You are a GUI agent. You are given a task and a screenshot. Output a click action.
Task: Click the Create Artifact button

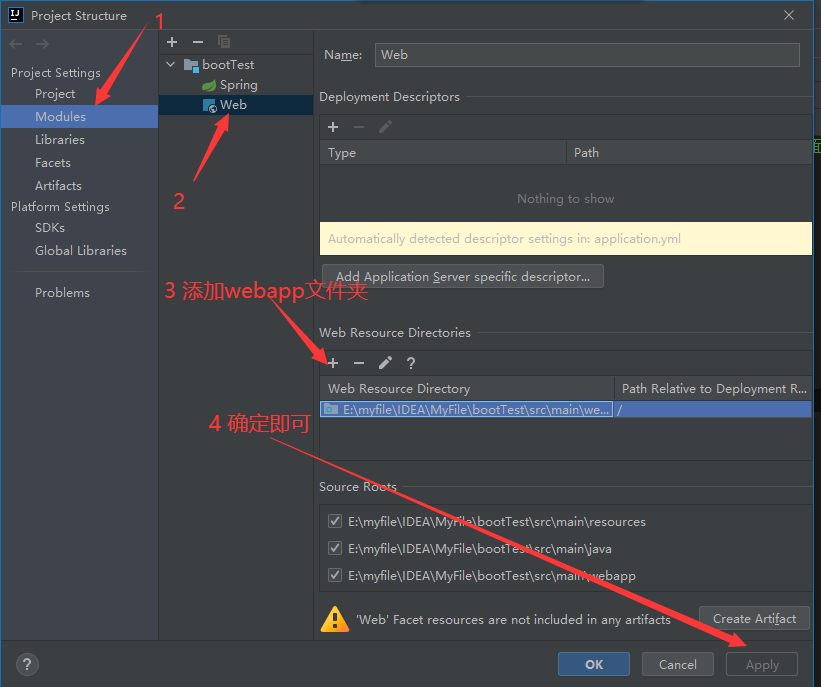point(754,619)
